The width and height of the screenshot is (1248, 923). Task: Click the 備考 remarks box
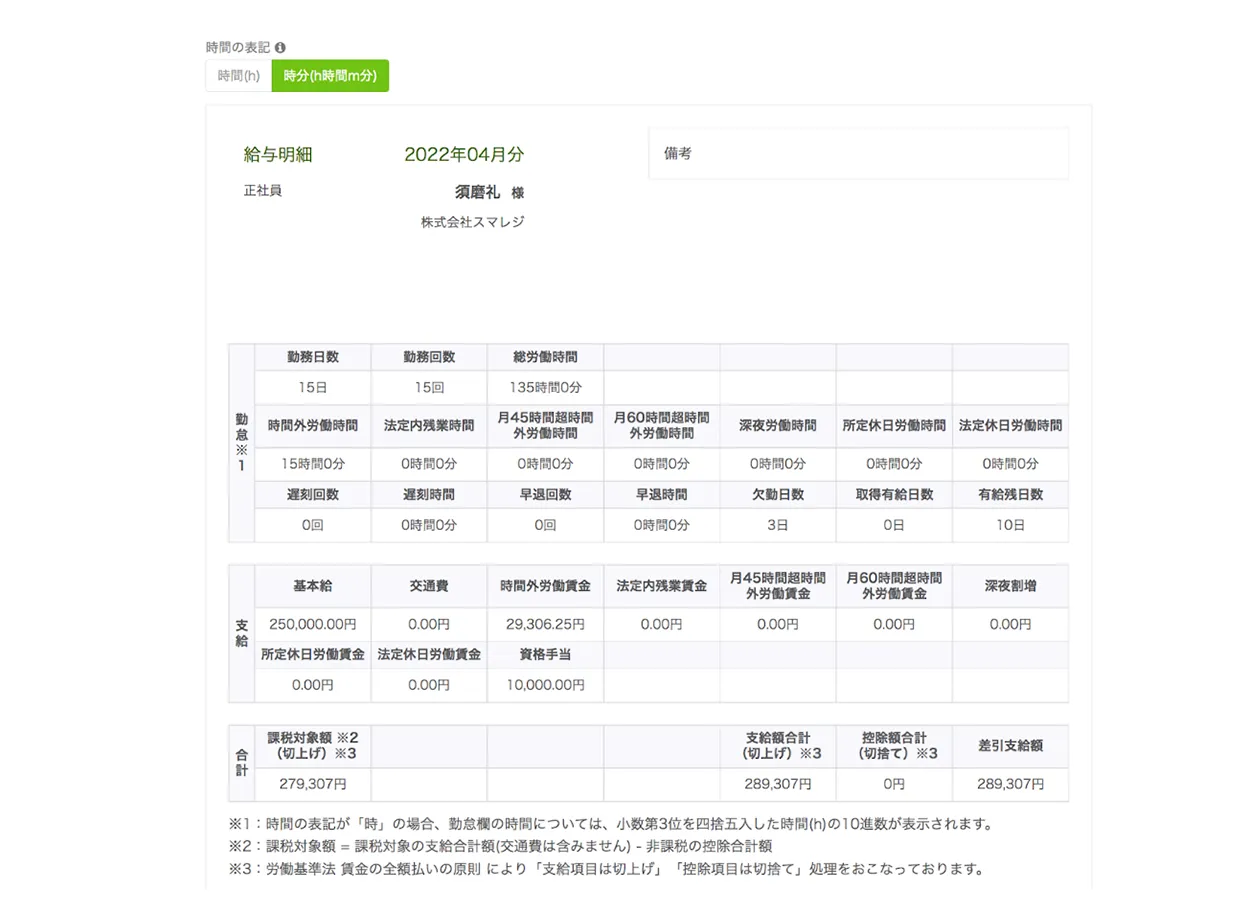[x=858, y=153]
